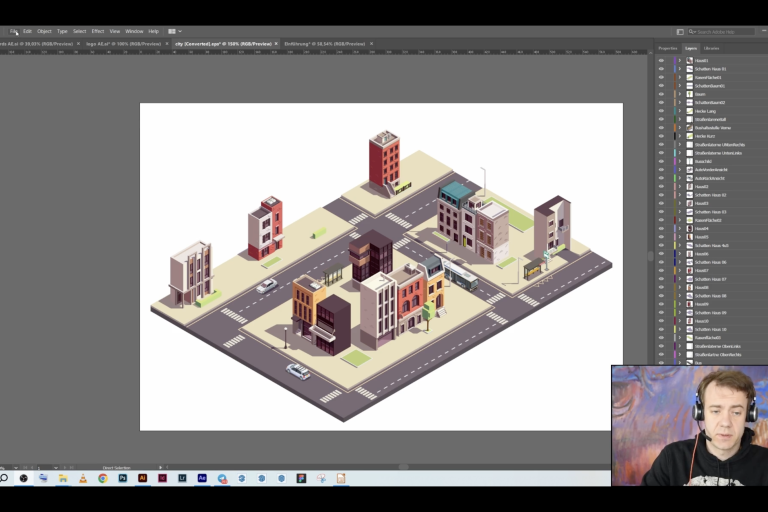The height and width of the screenshot is (512, 768).
Task: Open After Effects from the taskbar
Action: point(202,478)
